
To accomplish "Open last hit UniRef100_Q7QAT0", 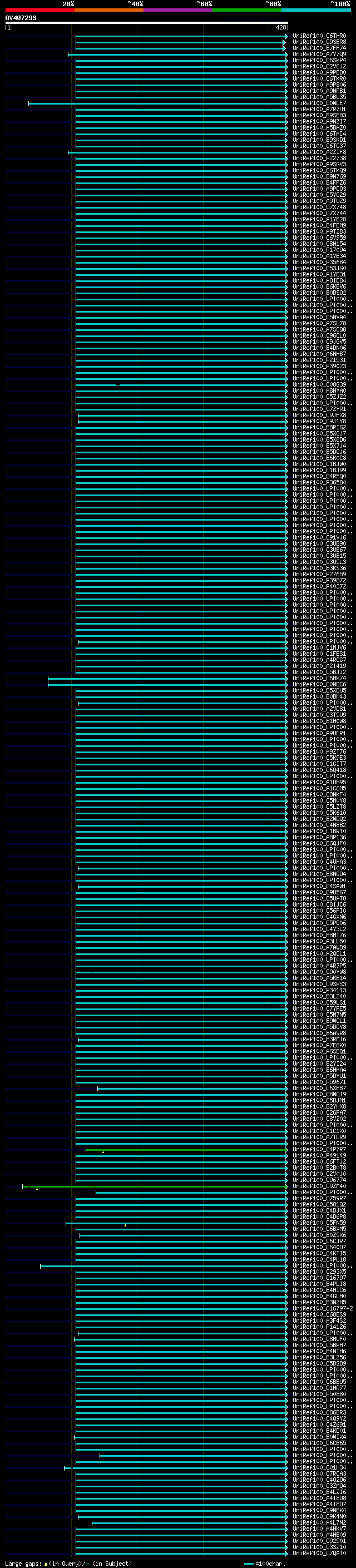I will (x=319, y=1554).
